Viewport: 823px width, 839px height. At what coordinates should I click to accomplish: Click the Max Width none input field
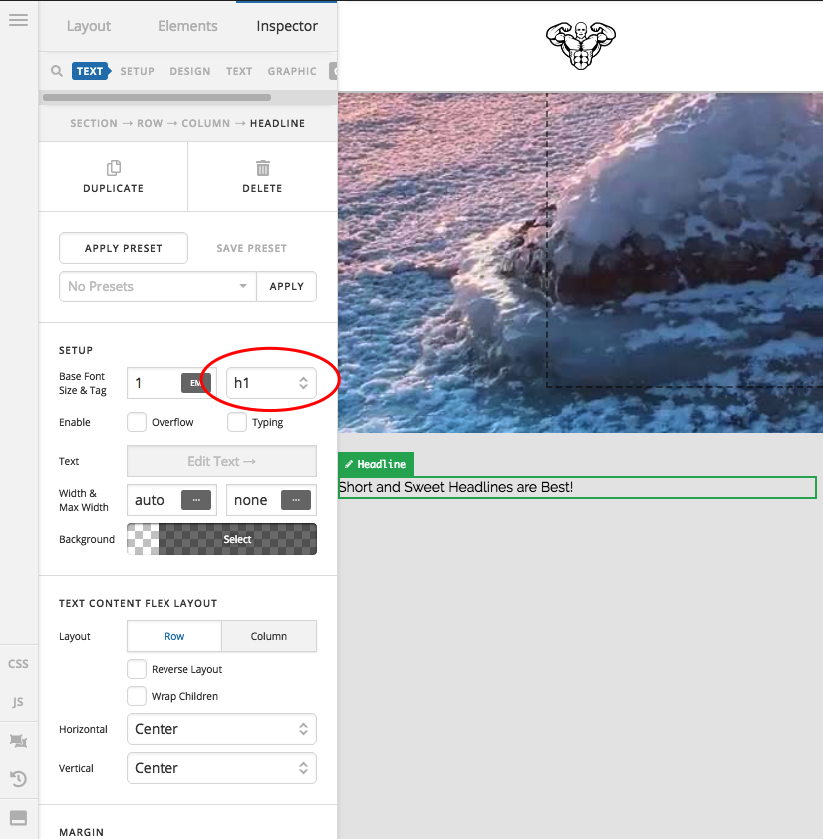coord(254,500)
